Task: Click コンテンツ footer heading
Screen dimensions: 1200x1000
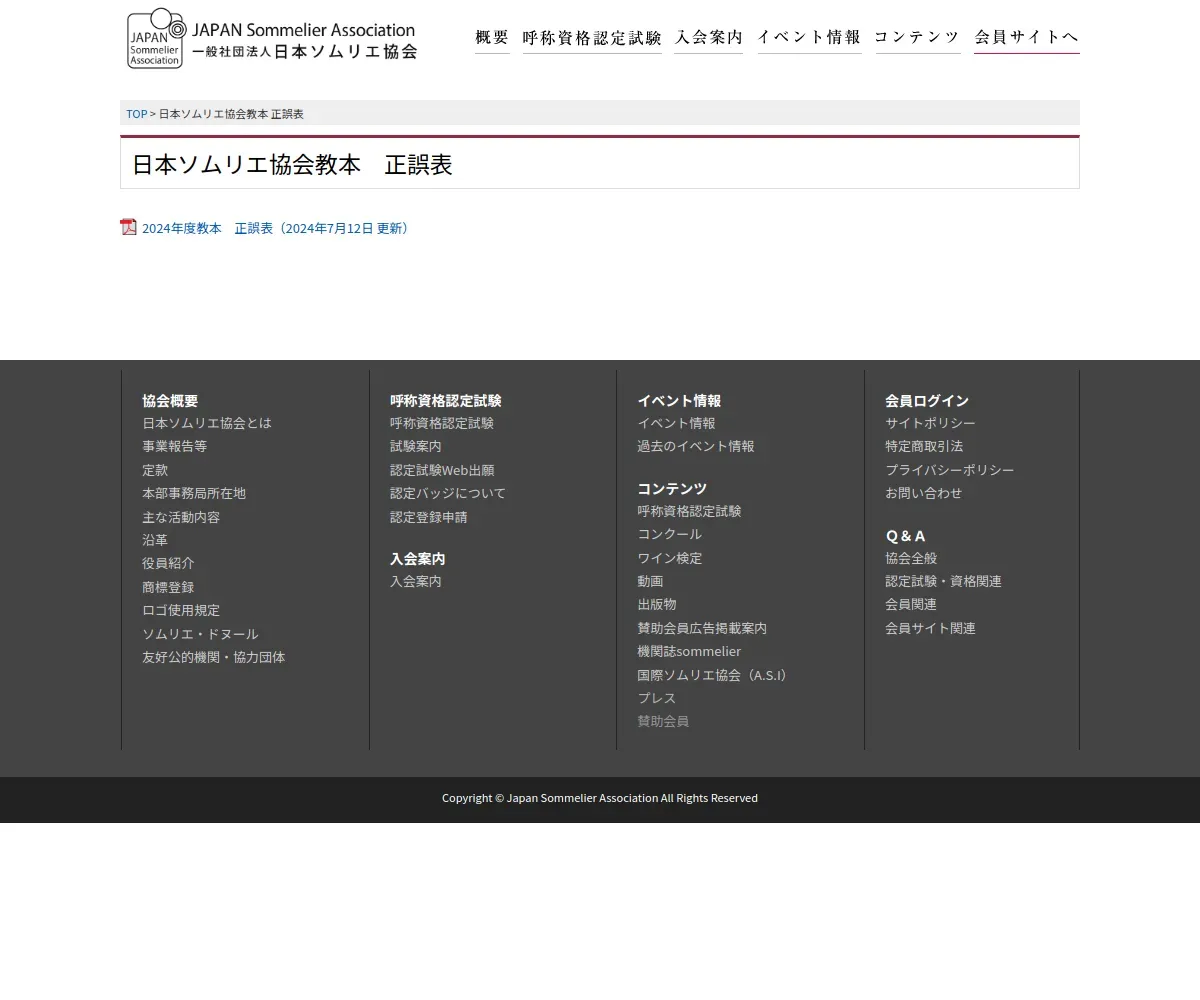Action: [672, 488]
